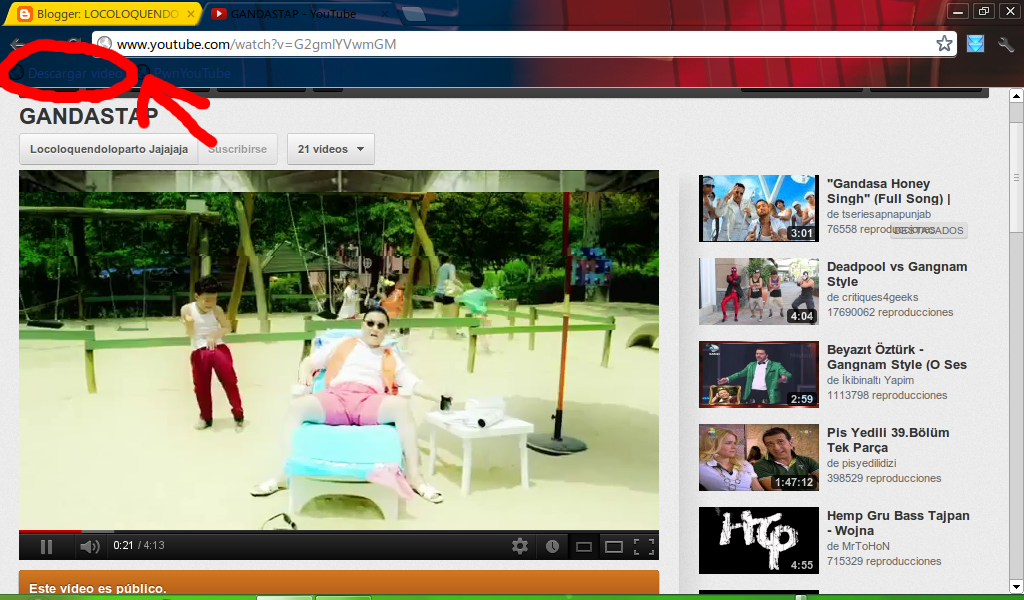This screenshot has height=600, width=1024.
Task: Click 'de MrToHoN' uploader text
Action: point(858,546)
